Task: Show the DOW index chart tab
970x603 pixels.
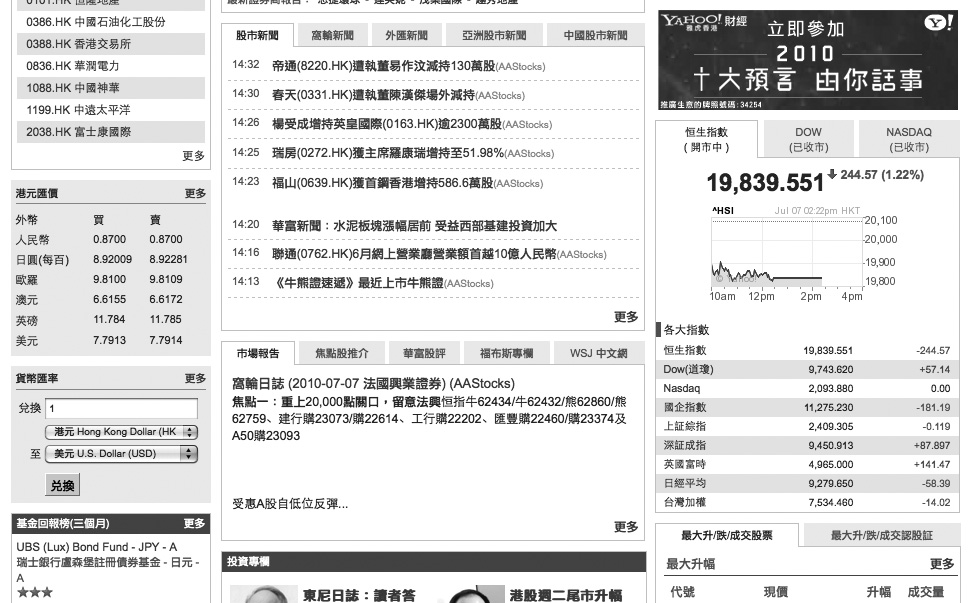Action: (x=808, y=139)
